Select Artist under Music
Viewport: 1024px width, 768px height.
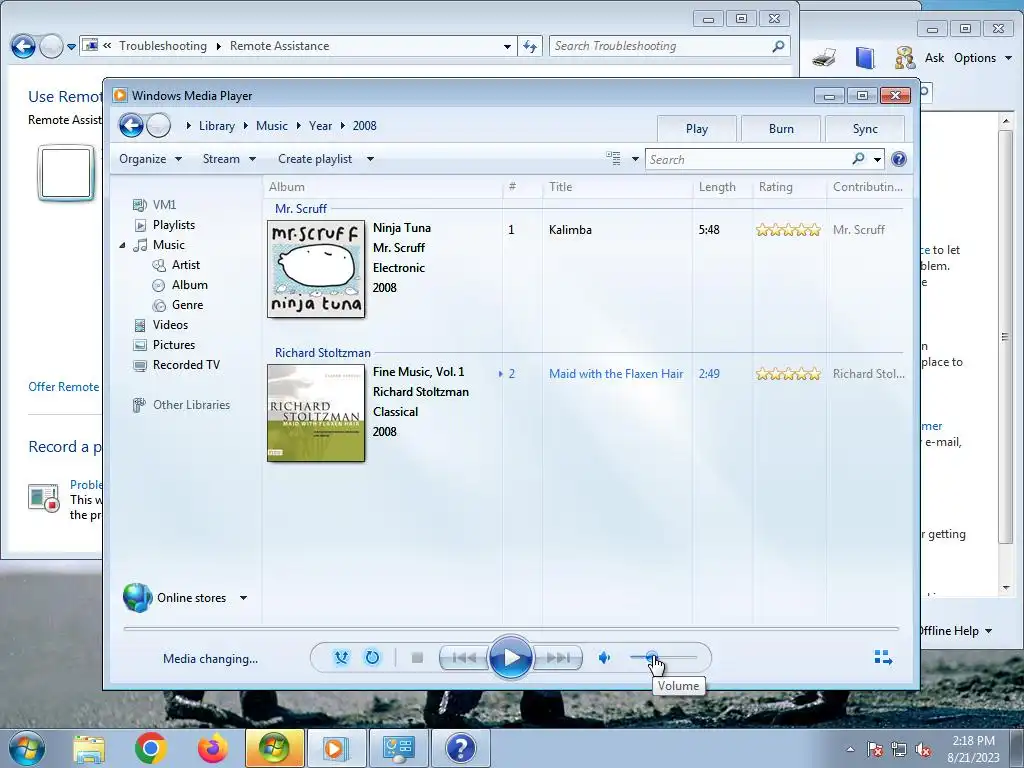coord(185,264)
